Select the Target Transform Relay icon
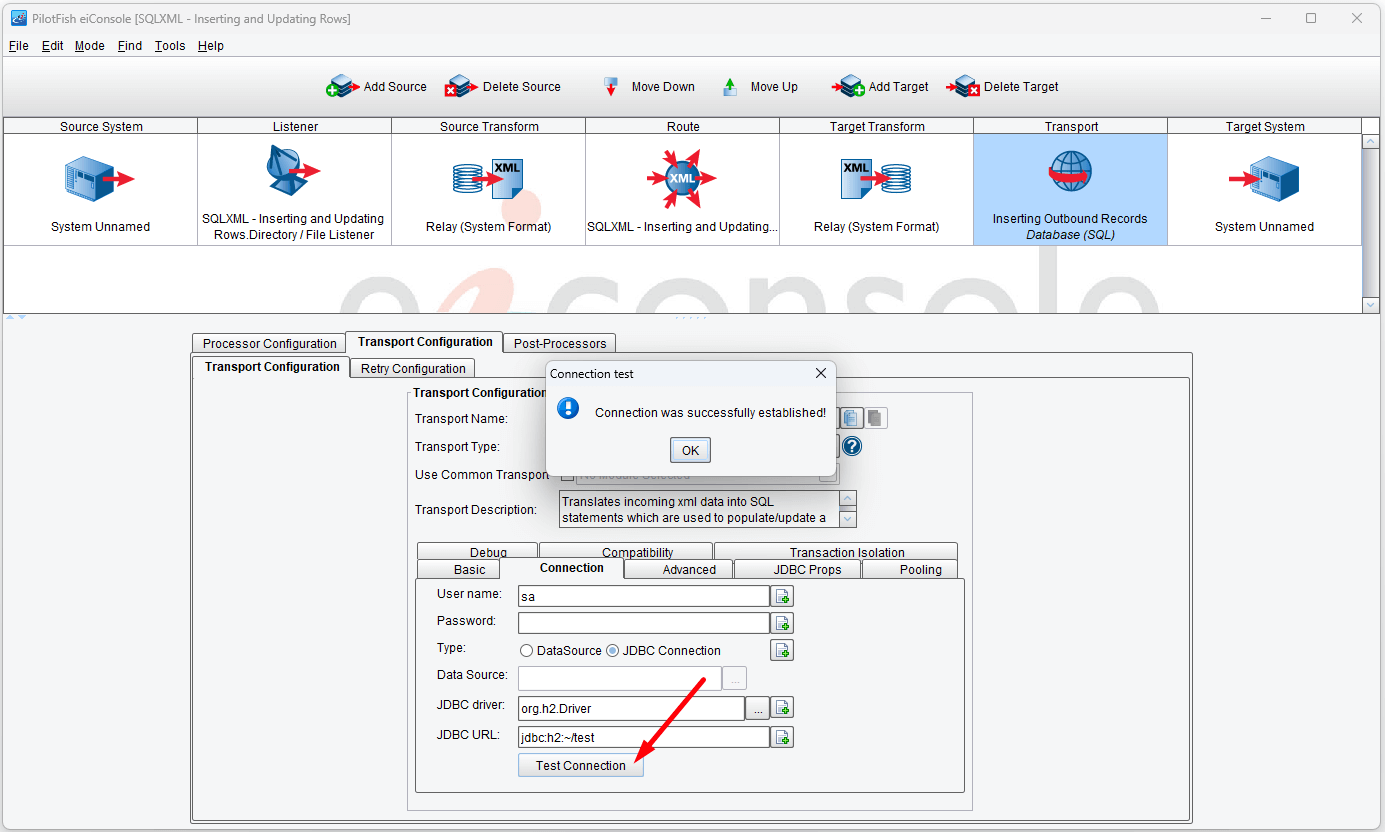Viewport: 1385px width, 832px height. [876, 178]
